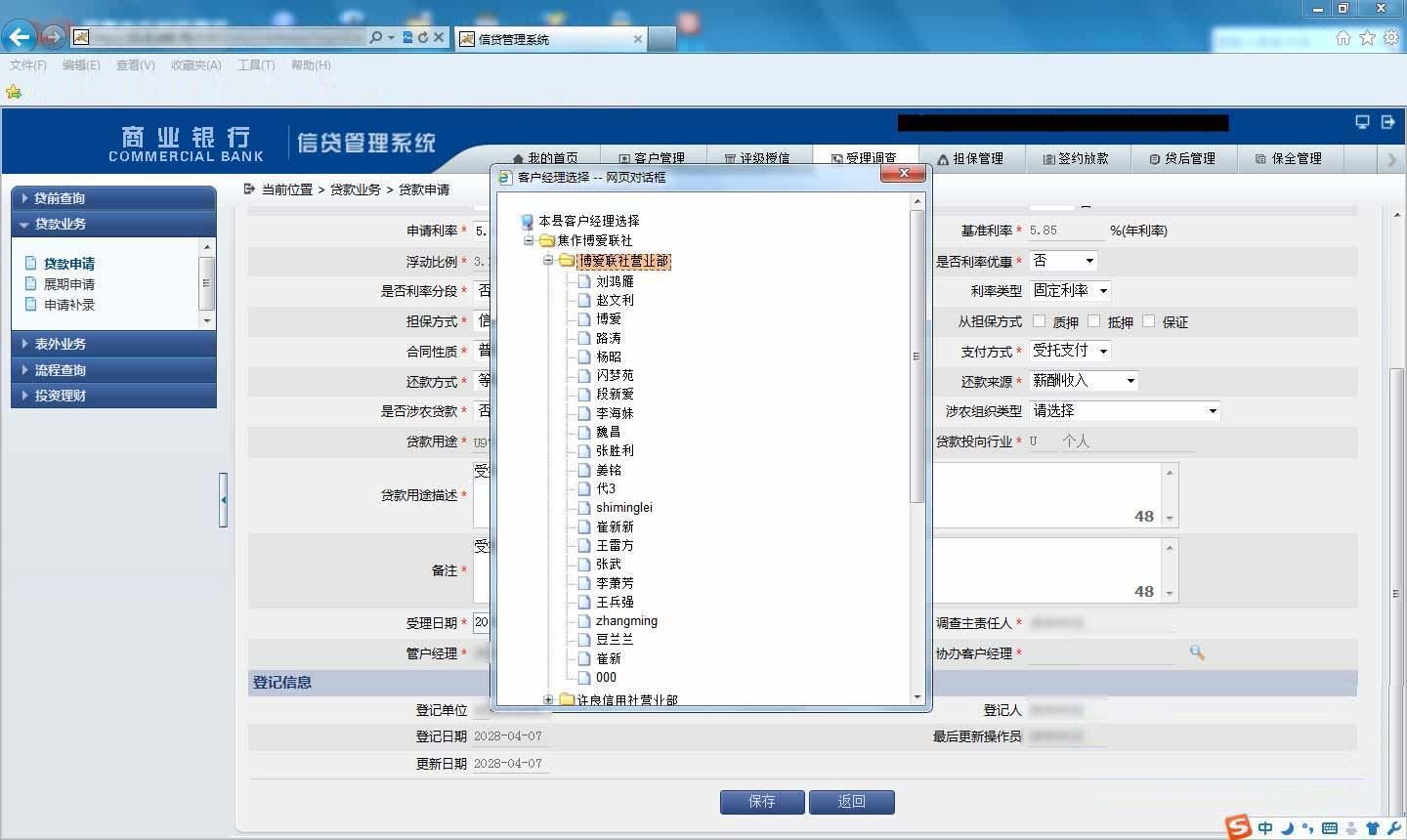
Task: Open the 利率类型 dropdown showing 固定利率
Action: click(x=1071, y=291)
